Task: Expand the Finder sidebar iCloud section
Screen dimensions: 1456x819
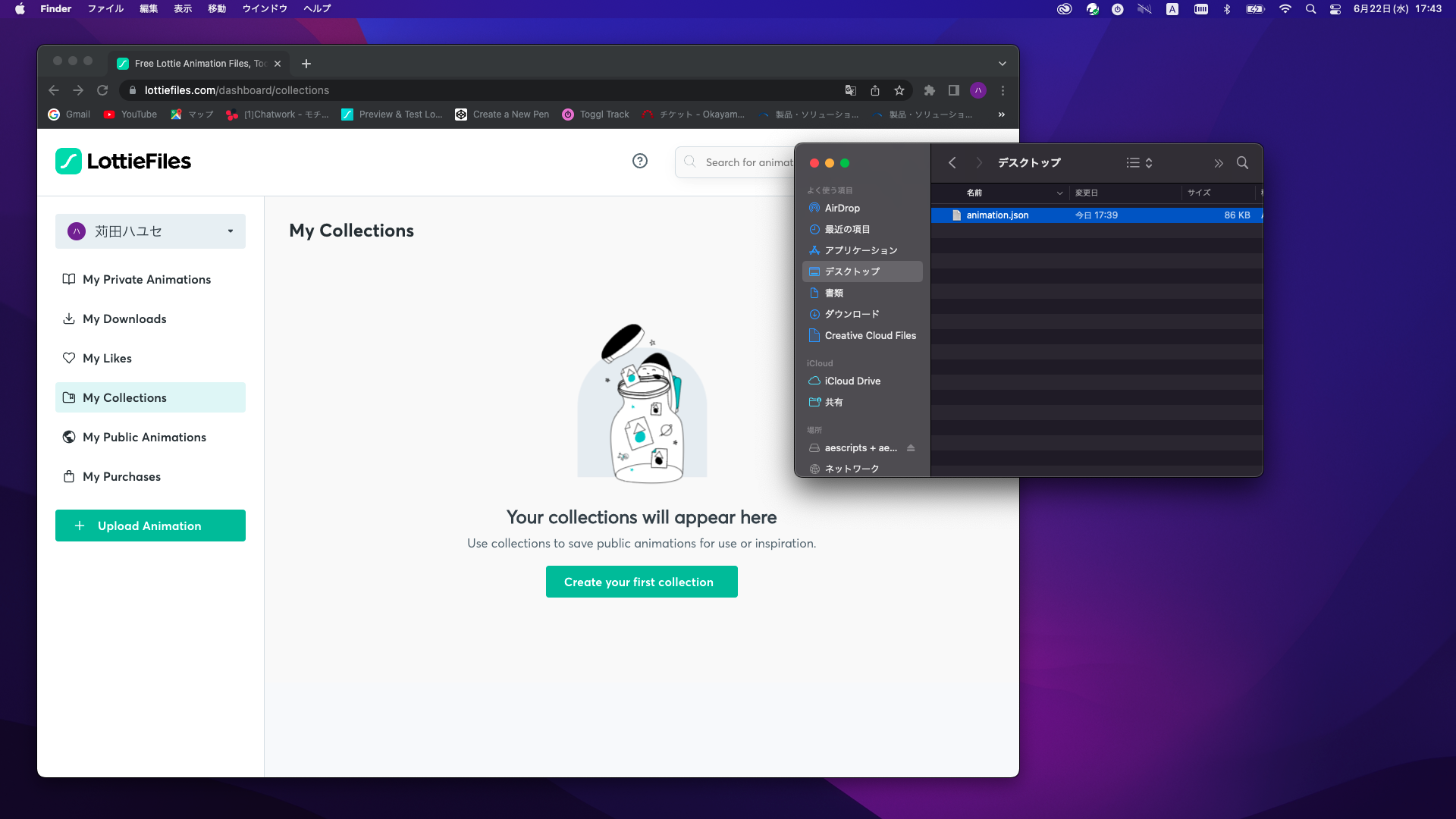Action: pyautogui.click(x=819, y=362)
